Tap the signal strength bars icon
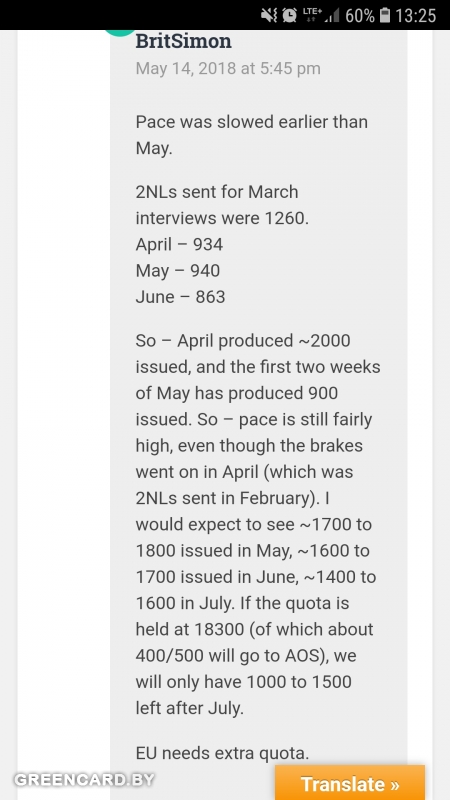The image size is (450, 800). coord(332,16)
